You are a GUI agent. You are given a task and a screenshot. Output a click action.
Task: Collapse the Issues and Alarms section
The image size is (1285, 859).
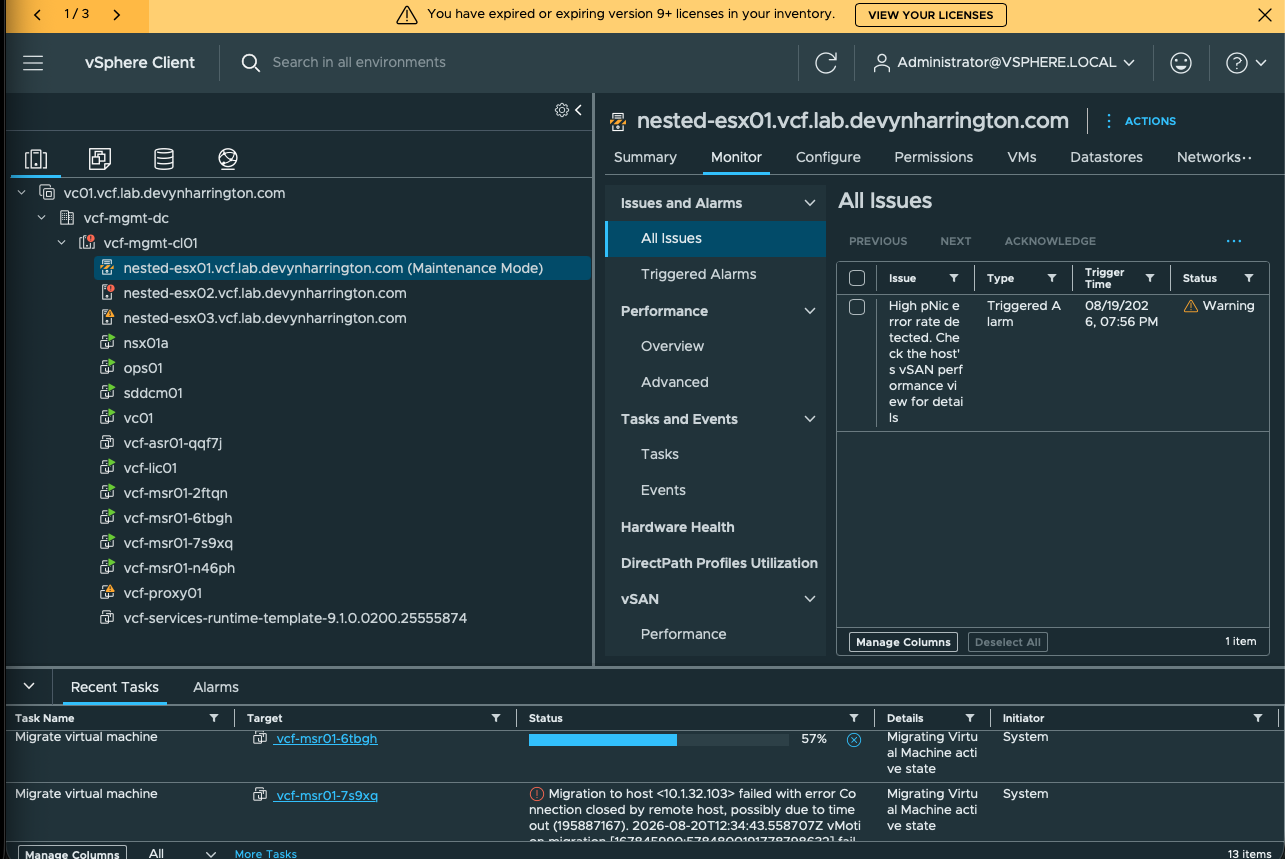tap(810, 203)
